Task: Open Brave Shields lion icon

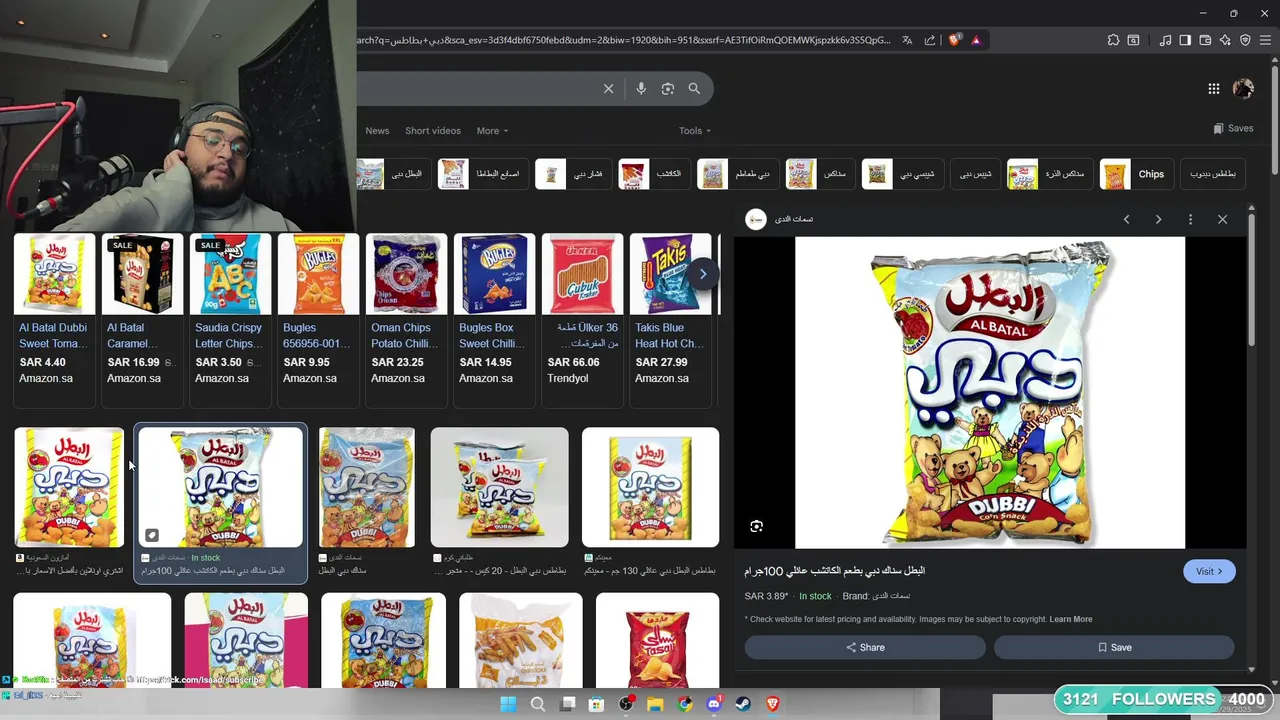Action: click(954, 40)
